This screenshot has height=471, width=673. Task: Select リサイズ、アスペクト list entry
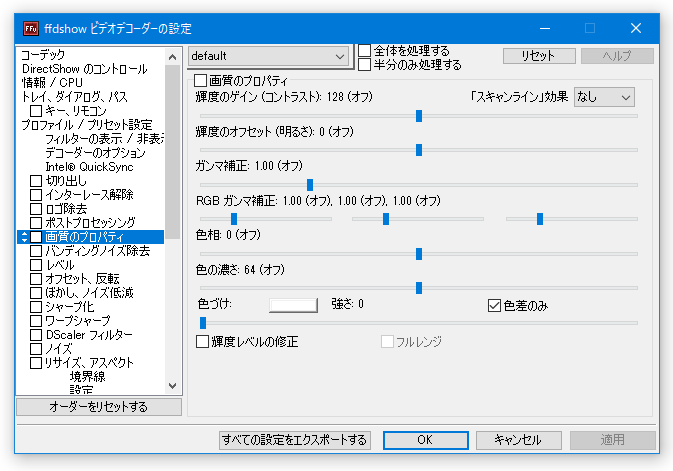[89, 362]
